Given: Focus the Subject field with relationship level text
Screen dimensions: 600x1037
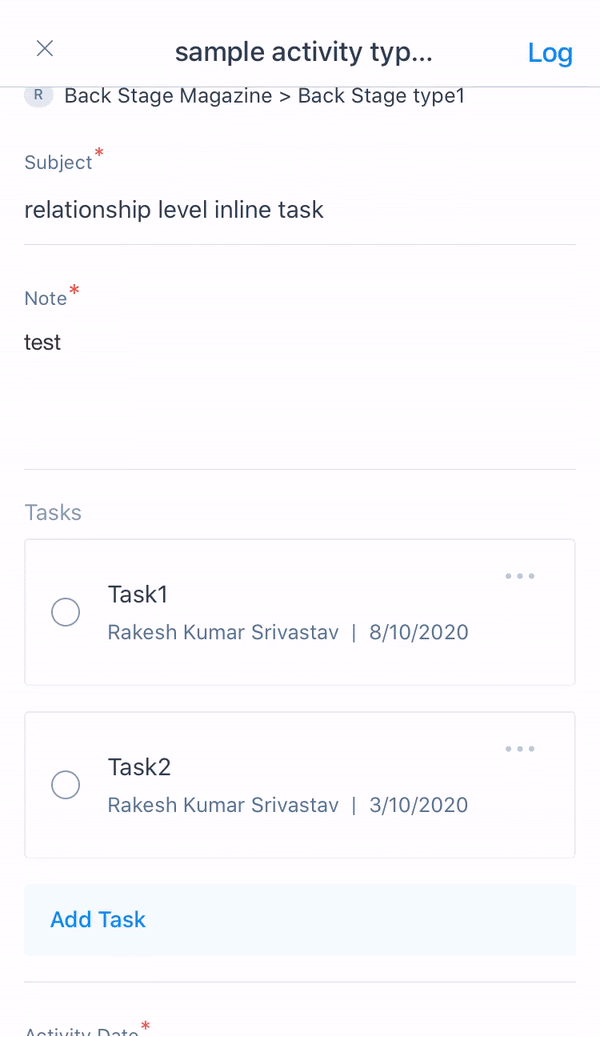Looking at the screenshot, I should 174,210.
